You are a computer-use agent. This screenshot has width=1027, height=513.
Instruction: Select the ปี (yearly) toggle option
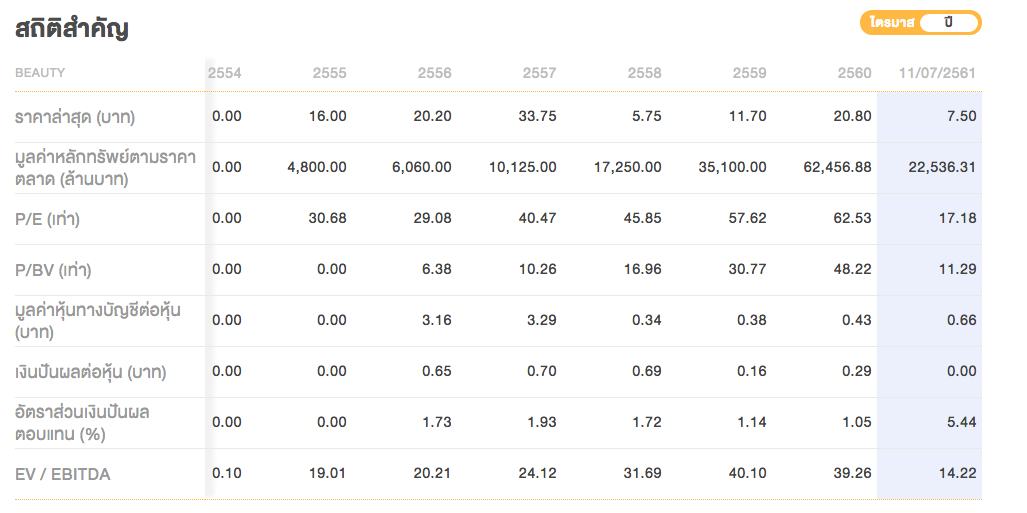(x=947, y=23)
